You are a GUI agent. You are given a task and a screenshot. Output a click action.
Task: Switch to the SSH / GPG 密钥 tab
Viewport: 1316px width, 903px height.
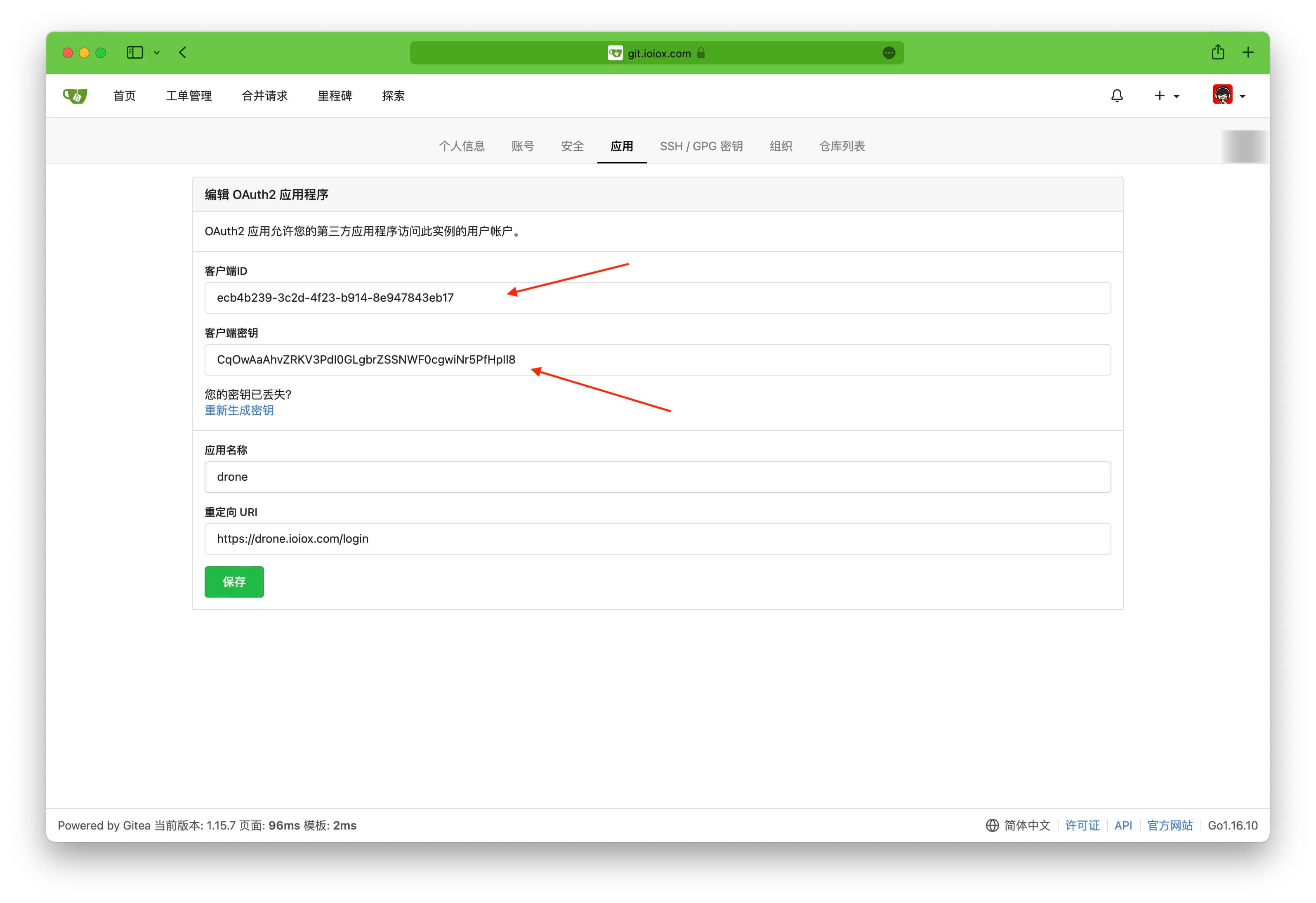(x=700, y=146)
